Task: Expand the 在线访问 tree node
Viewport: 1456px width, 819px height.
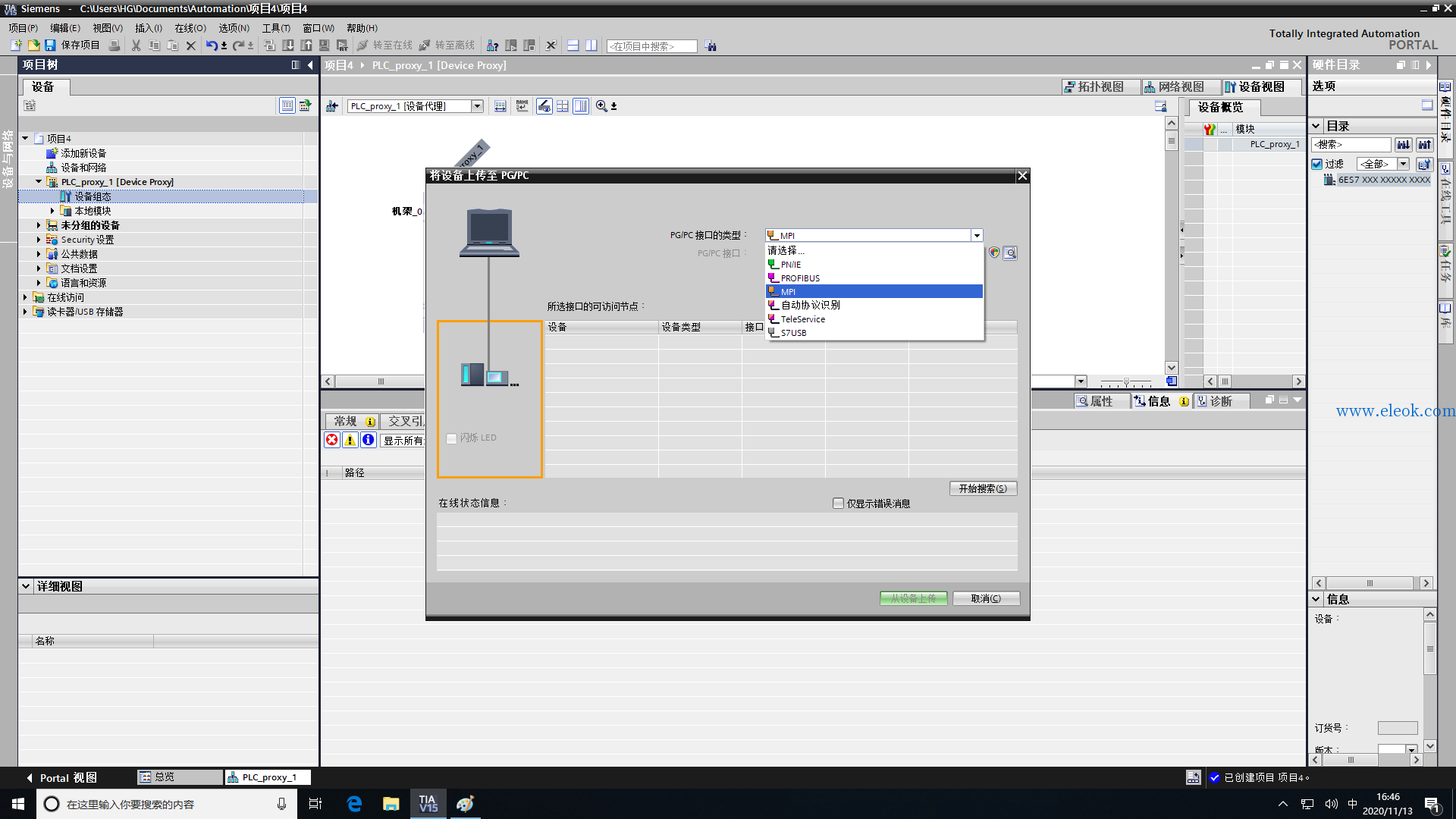Action: coord(25,297)
